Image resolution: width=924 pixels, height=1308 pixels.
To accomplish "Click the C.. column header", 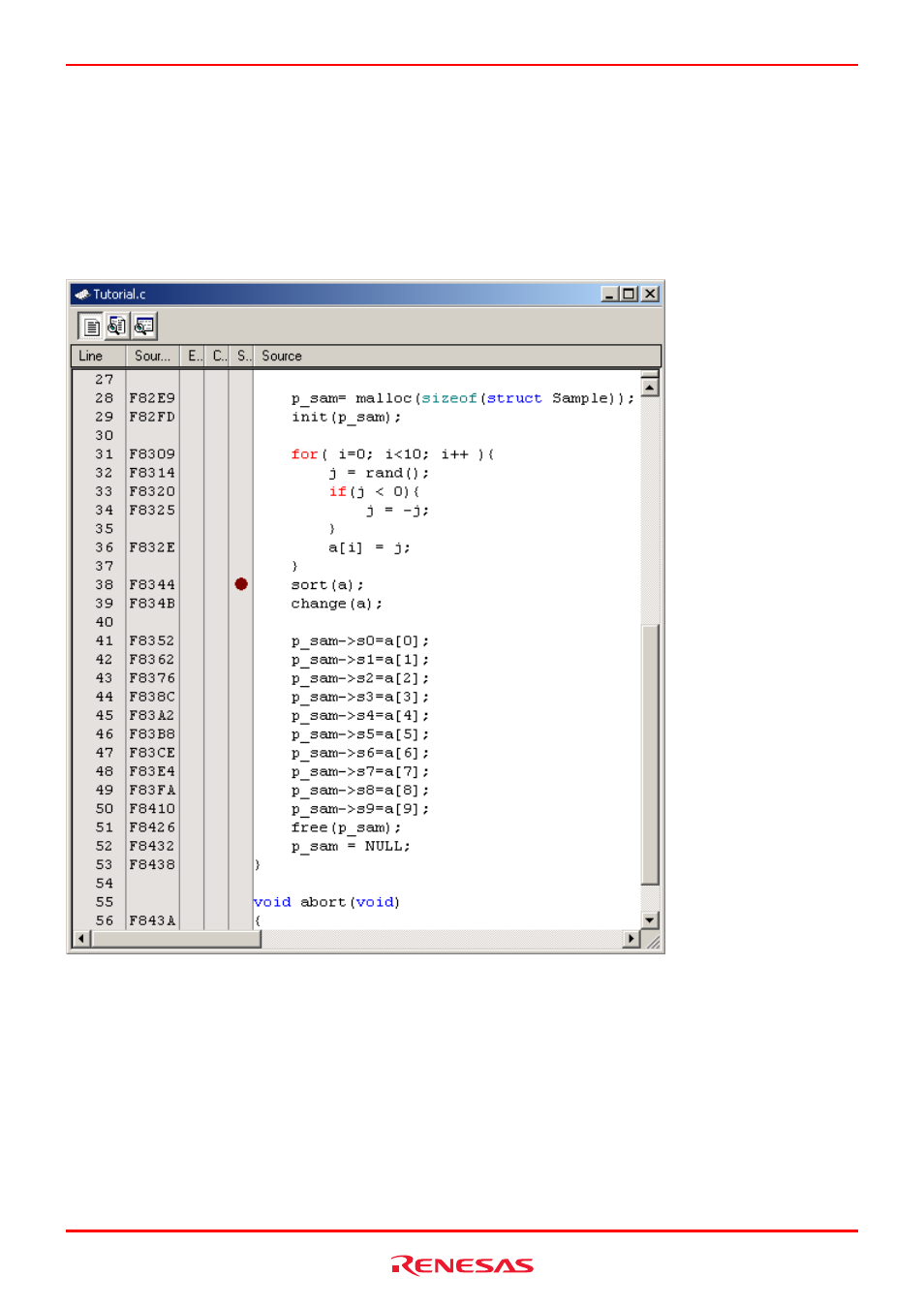I will (x=217, y=357).
